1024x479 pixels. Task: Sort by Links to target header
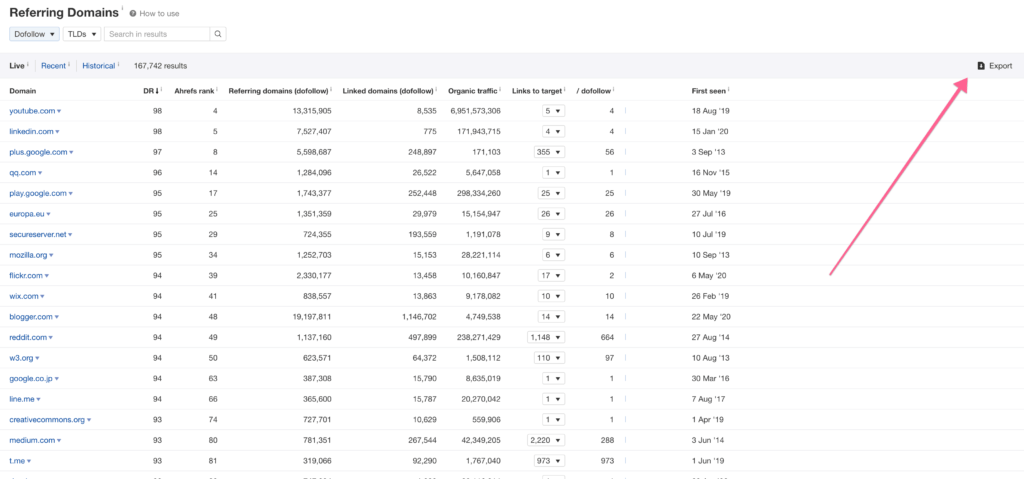click(537, 90)
